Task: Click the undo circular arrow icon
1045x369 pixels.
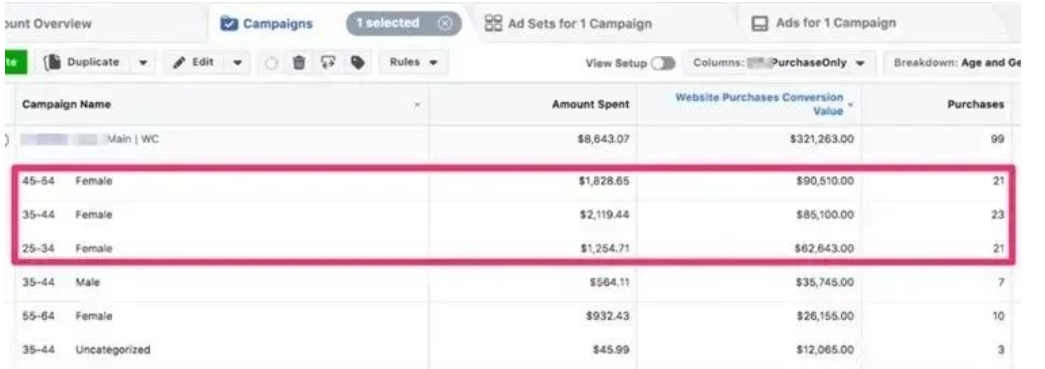Action: point(271,63)
